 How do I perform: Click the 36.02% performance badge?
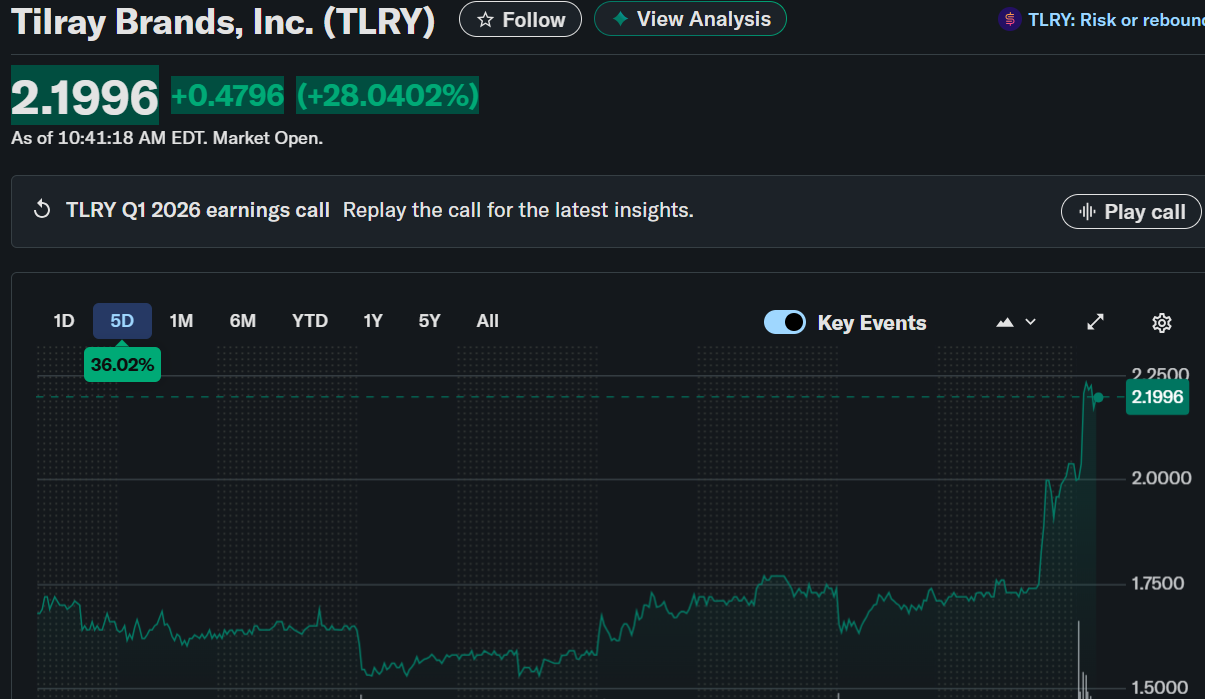tap(122, 365)
